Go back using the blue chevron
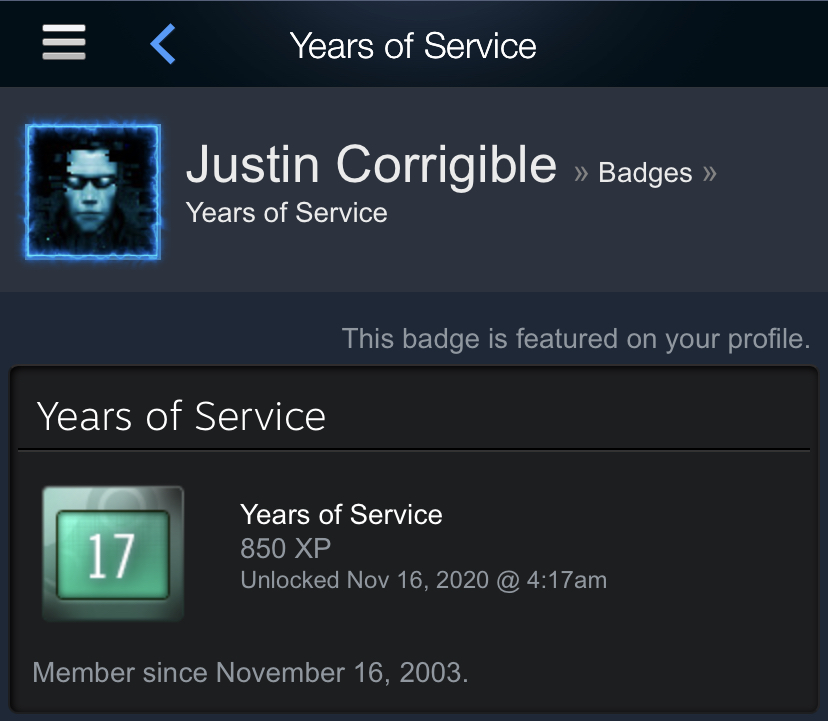The height and width of the screenshot is (721, 828). (x=163, y=44)
